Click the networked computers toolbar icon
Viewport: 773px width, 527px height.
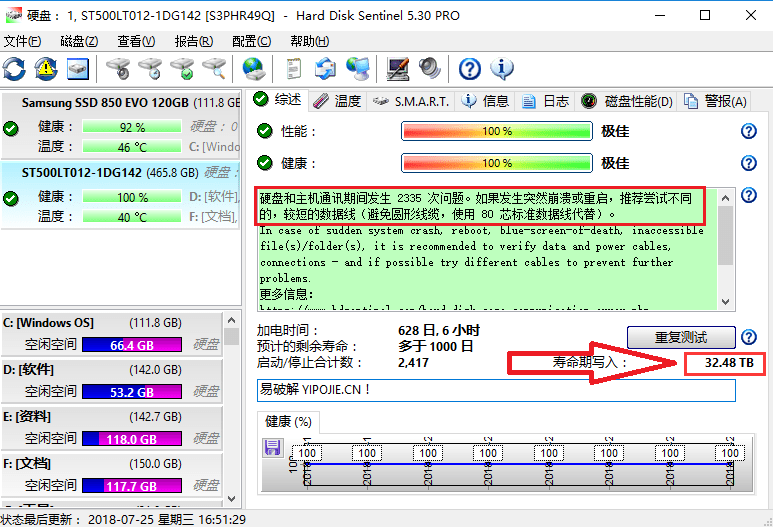(358, 68)
